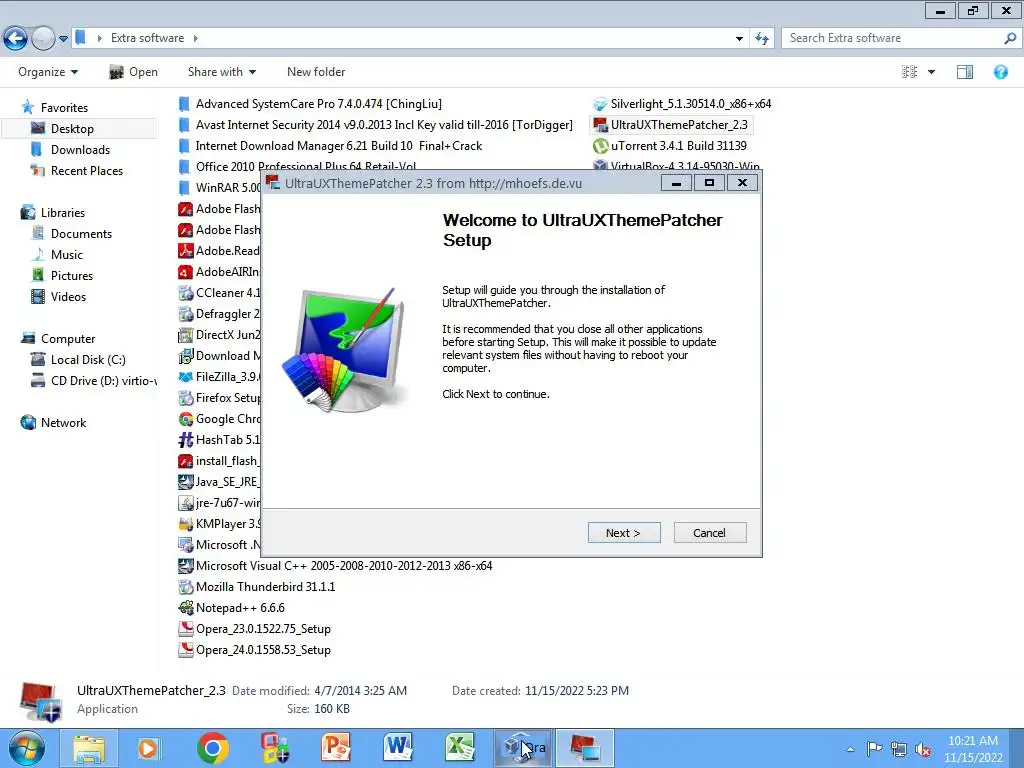
Task: Click Next in UltraUXThemePatcher setup
Action: (x=624, y=533)
